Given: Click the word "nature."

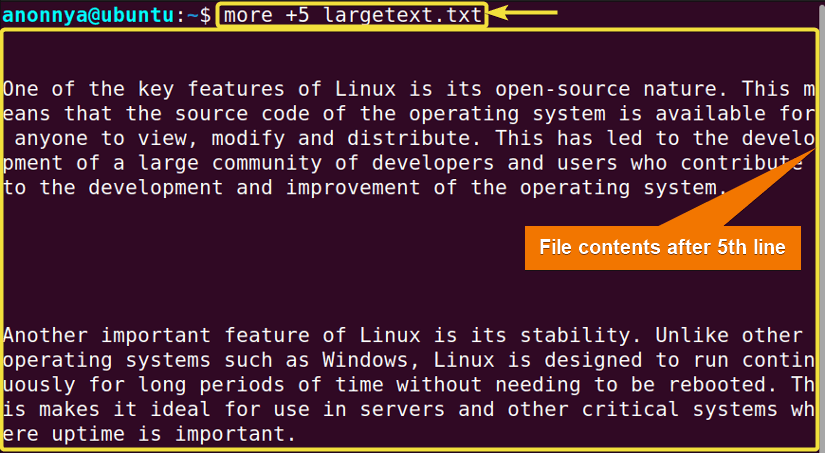Looking at the screenshot, I should coord(686,89).
